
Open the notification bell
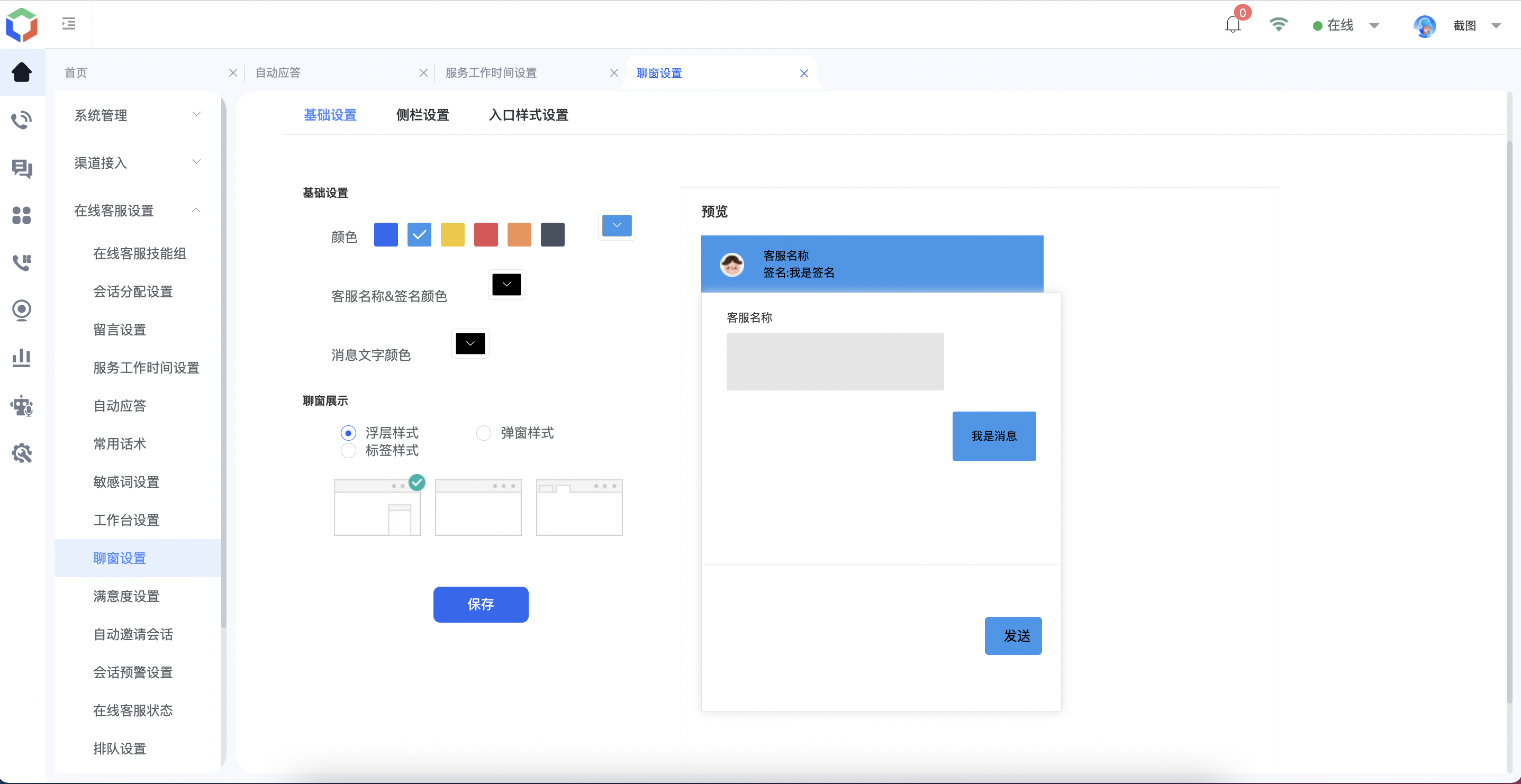click(x=1233, y=25)
